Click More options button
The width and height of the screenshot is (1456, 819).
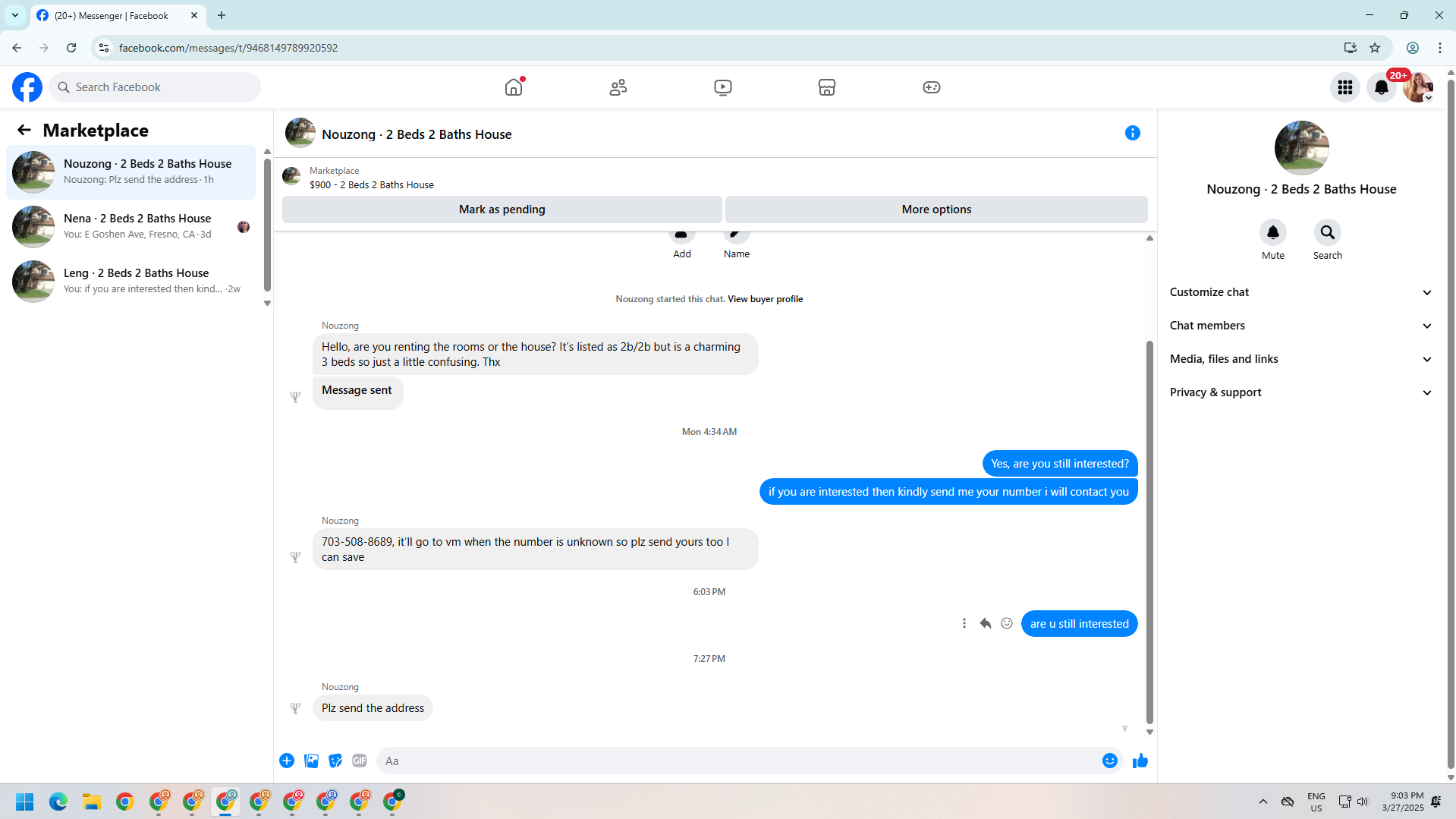coord(937,209)
